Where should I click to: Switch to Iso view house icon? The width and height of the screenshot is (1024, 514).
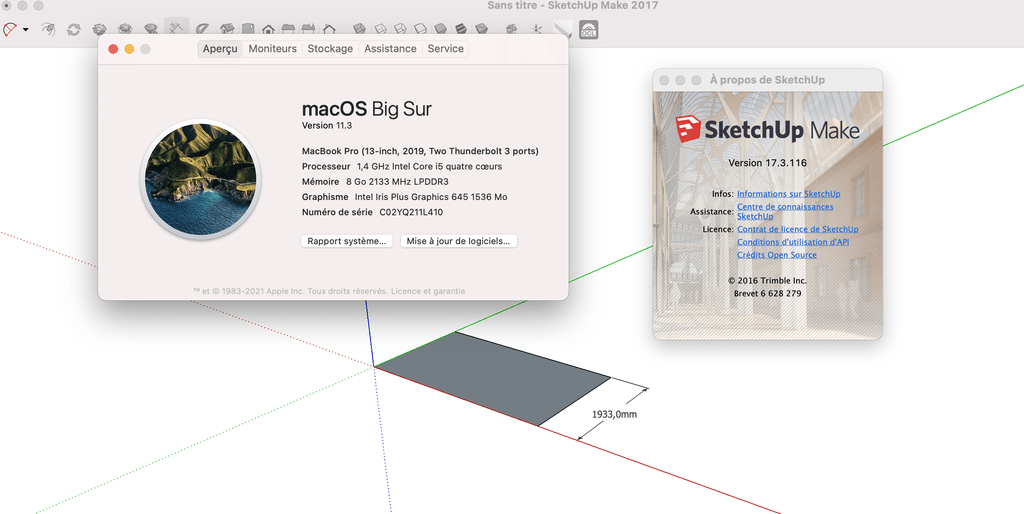(x=227, y=29)
